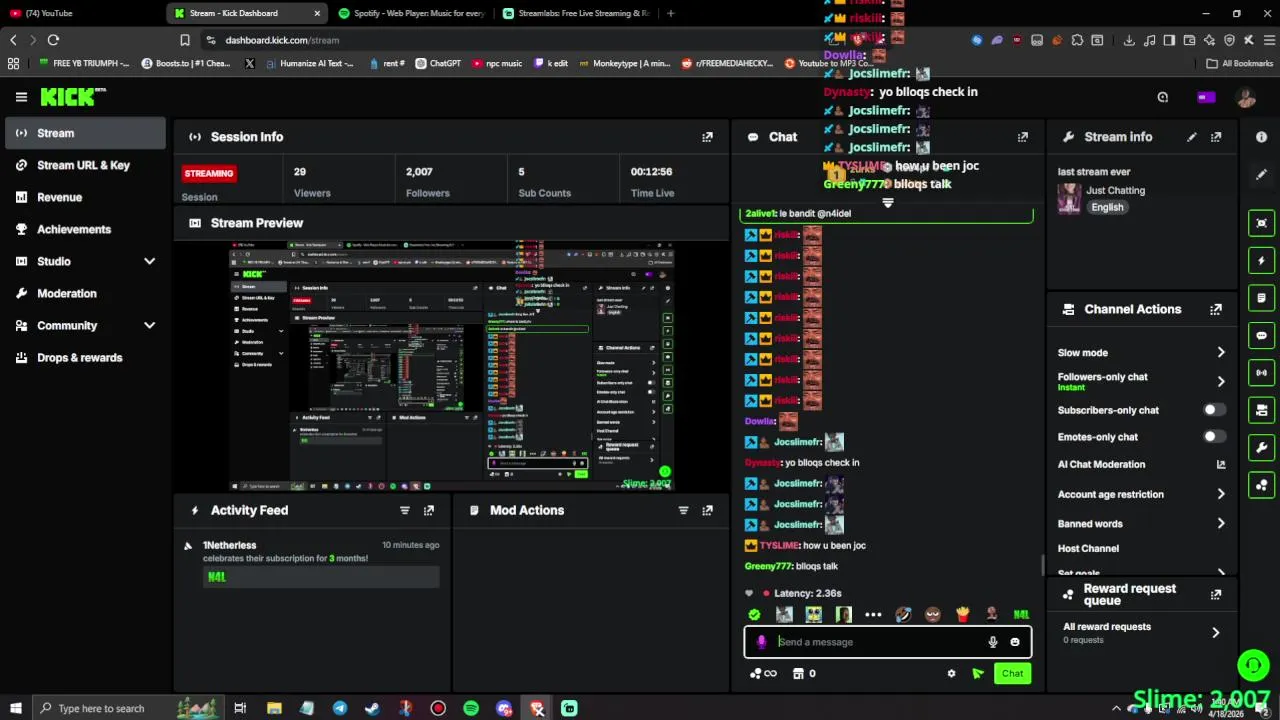The image size is (1280, 720).
Task: Send message with the Chat button
Action: coord(1012,674)
